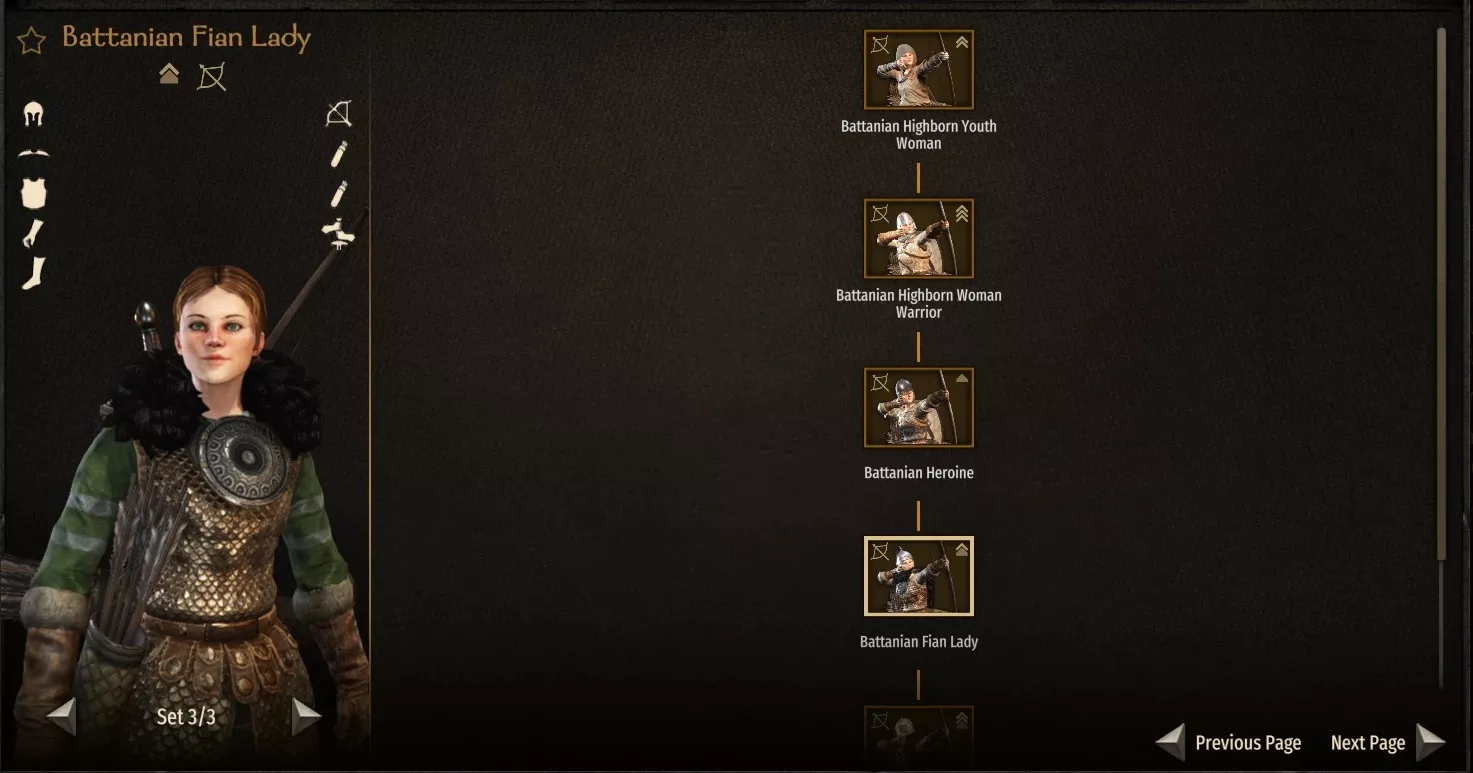Click the bow weapon slot icon

click(339, 115)
